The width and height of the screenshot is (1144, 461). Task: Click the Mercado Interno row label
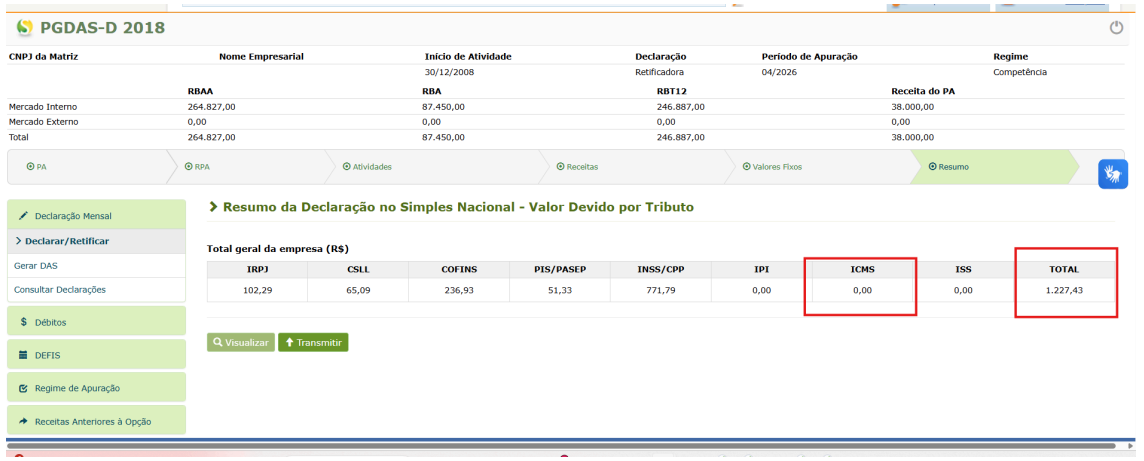coord(43,106)
